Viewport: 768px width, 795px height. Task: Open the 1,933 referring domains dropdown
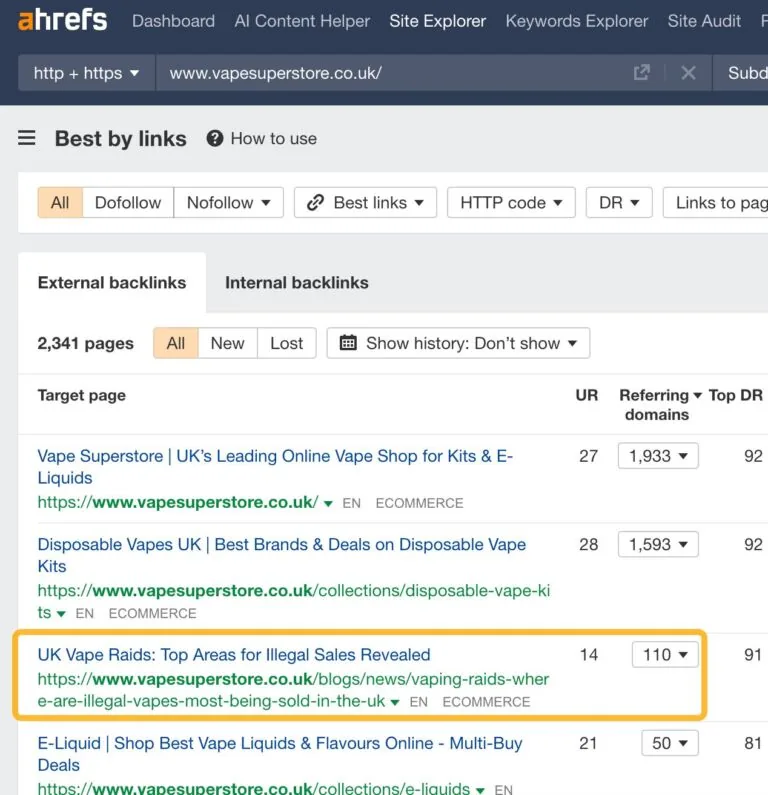(658, 456)
